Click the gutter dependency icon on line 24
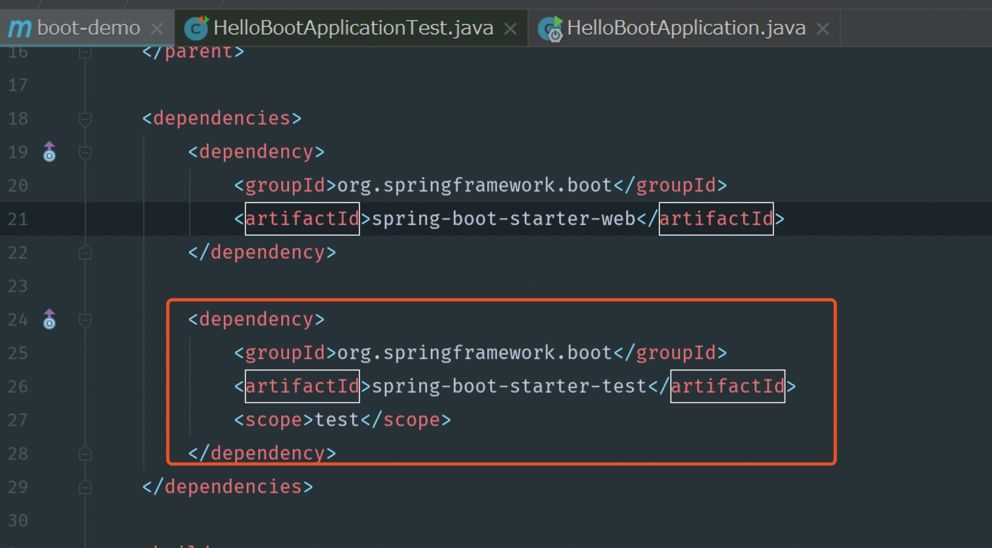Viewport: 992px width, 548px height. tap(49, 320)
